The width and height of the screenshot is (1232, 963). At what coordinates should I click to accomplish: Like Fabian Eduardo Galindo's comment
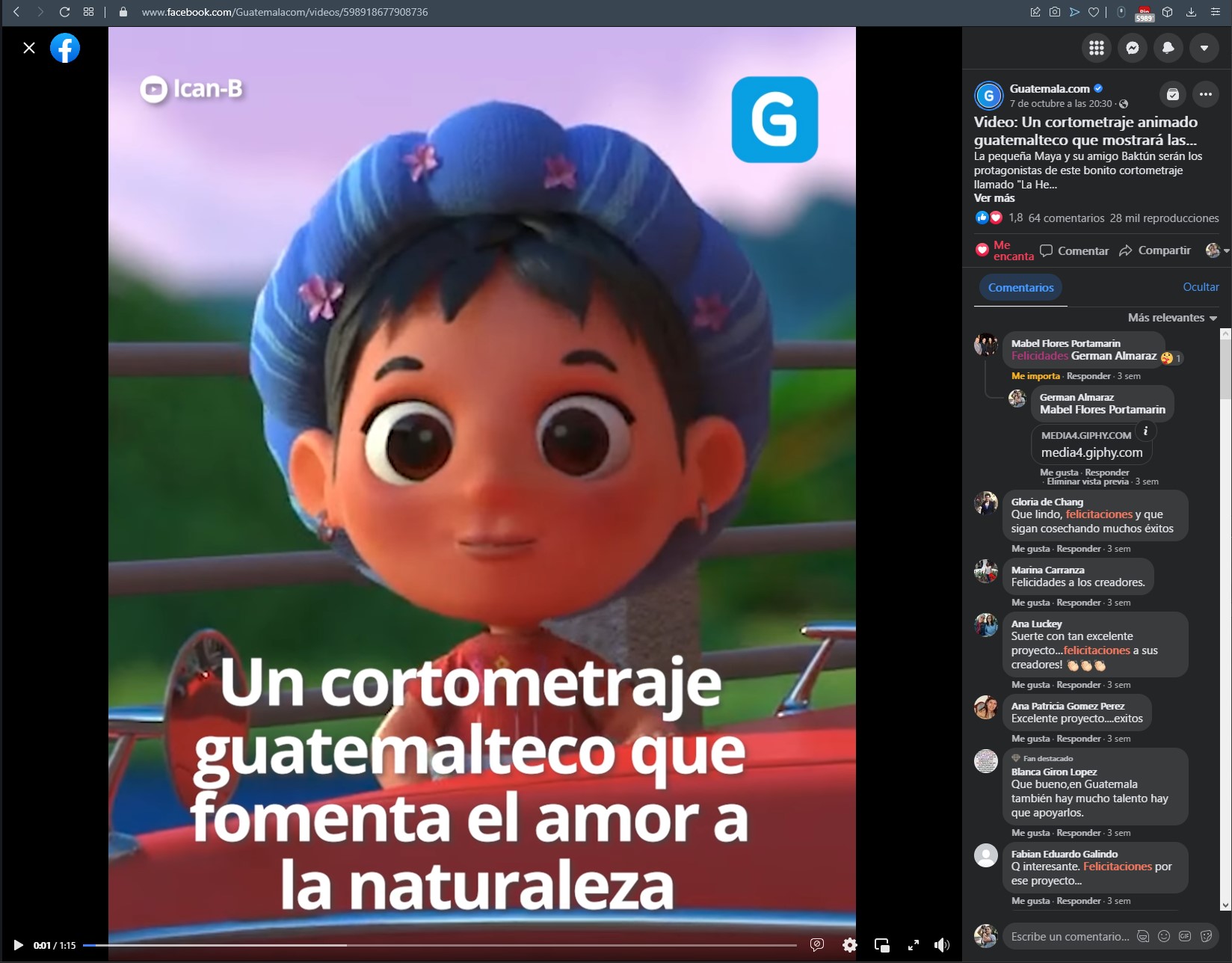pos(1030,901)
